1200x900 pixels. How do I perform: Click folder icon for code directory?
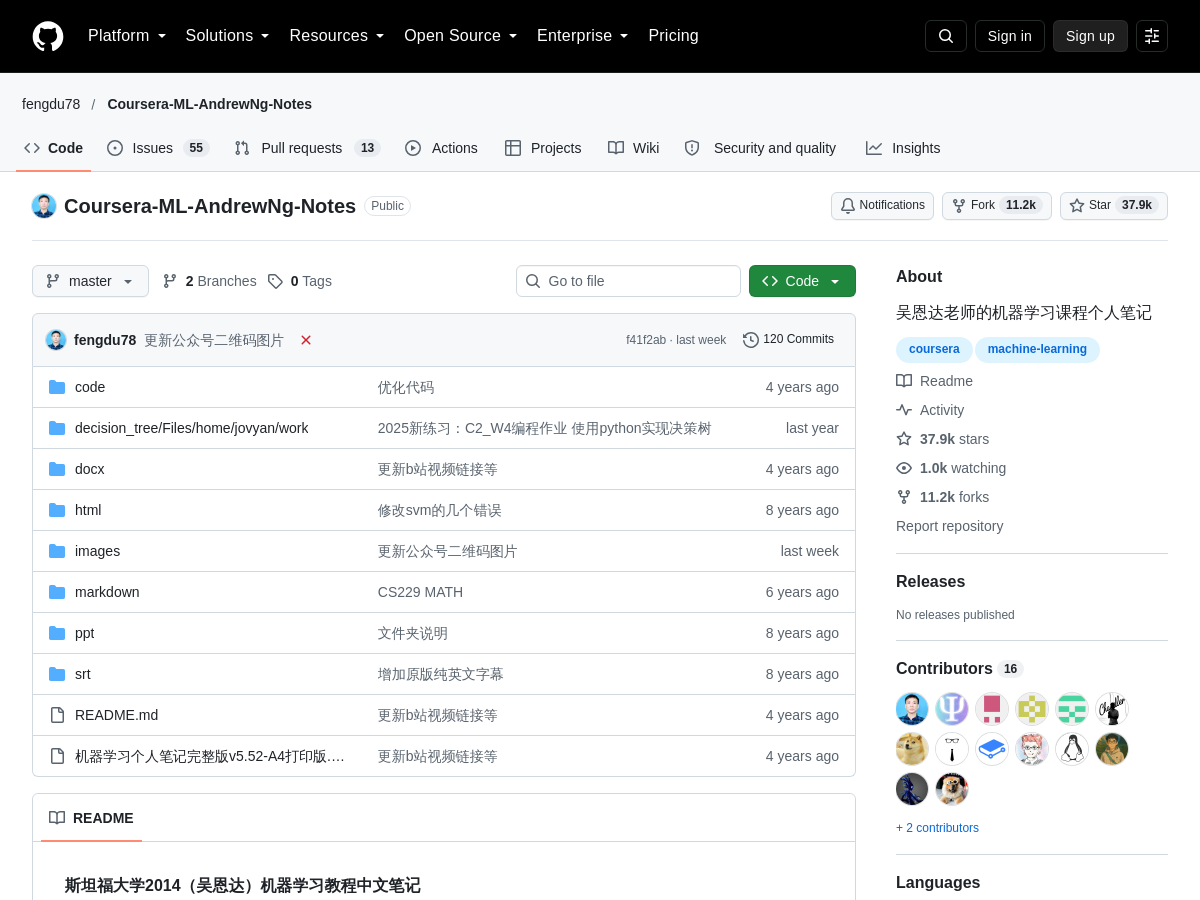tap(57, 387)
